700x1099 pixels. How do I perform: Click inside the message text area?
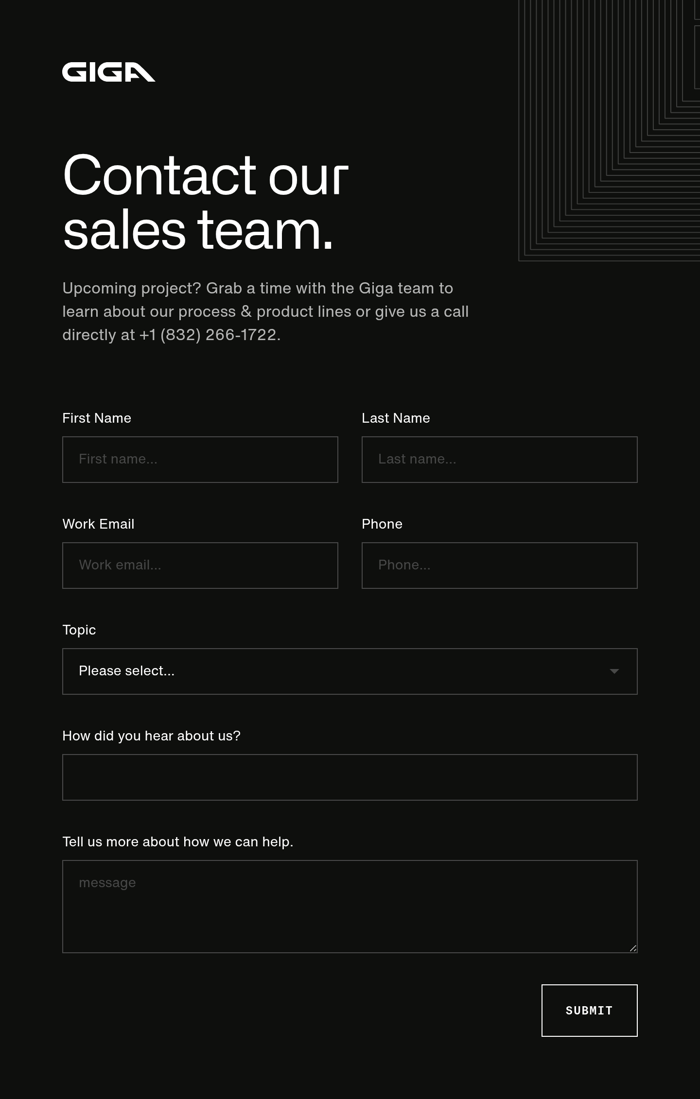click(349, 906)
